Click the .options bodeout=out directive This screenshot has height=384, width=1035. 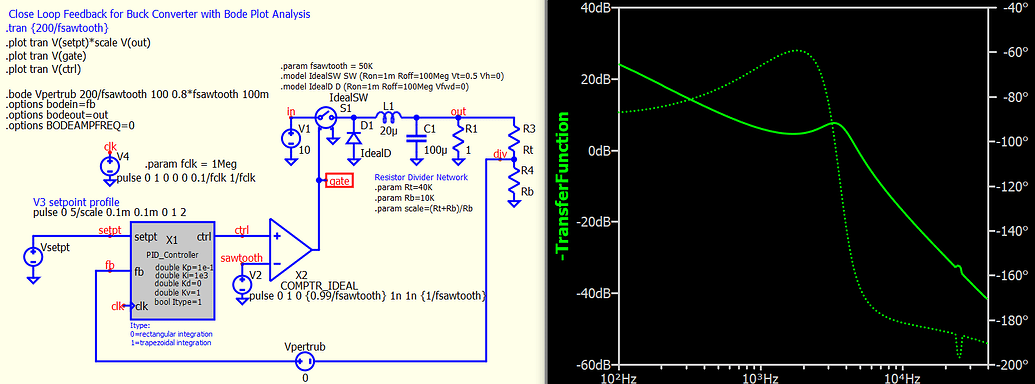(x=57, y=115)
